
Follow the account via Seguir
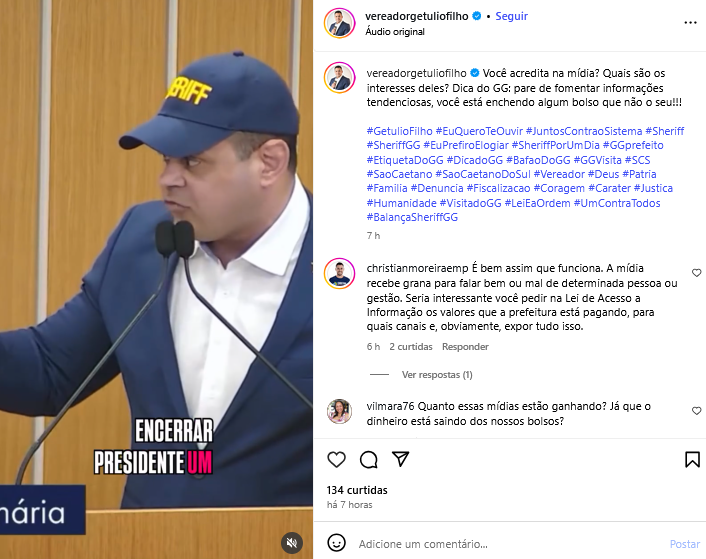coord(511,16)
